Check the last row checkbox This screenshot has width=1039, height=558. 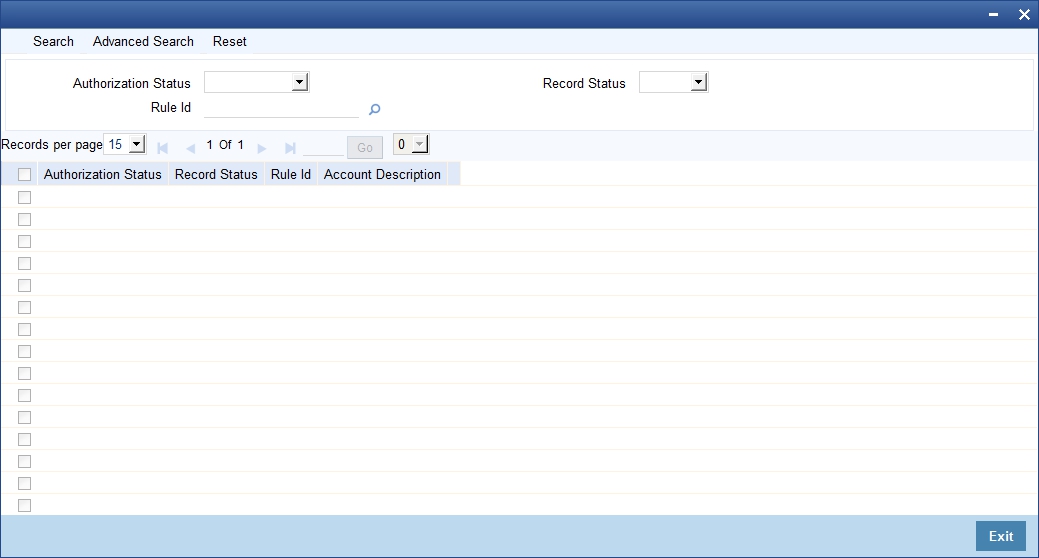(x=25, y=506)
